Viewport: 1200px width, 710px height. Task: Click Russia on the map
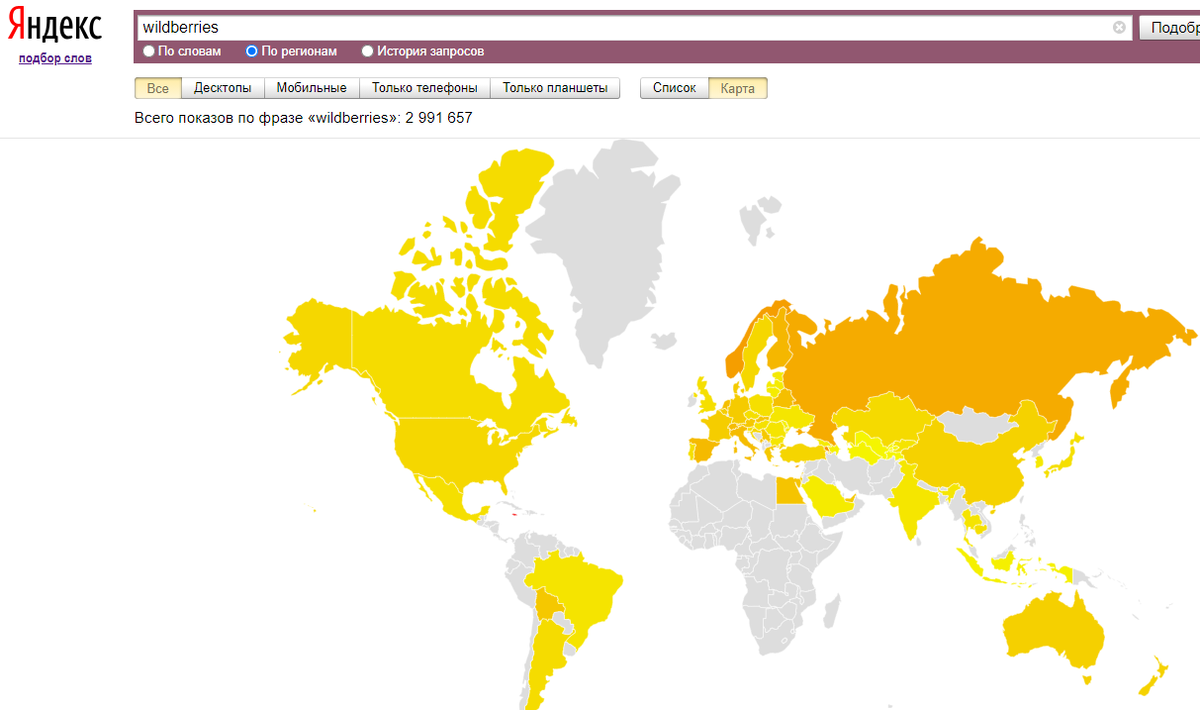[x=960, y=340]
